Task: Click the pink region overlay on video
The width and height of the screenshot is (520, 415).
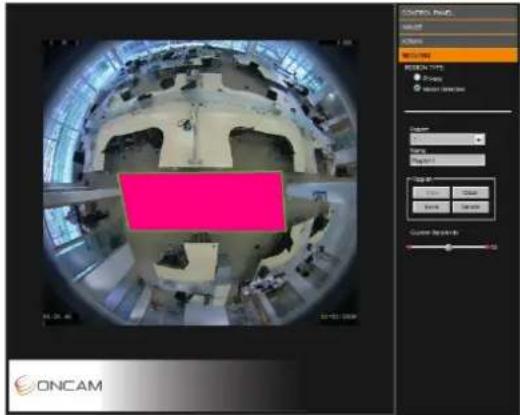Action: [203, 201]
